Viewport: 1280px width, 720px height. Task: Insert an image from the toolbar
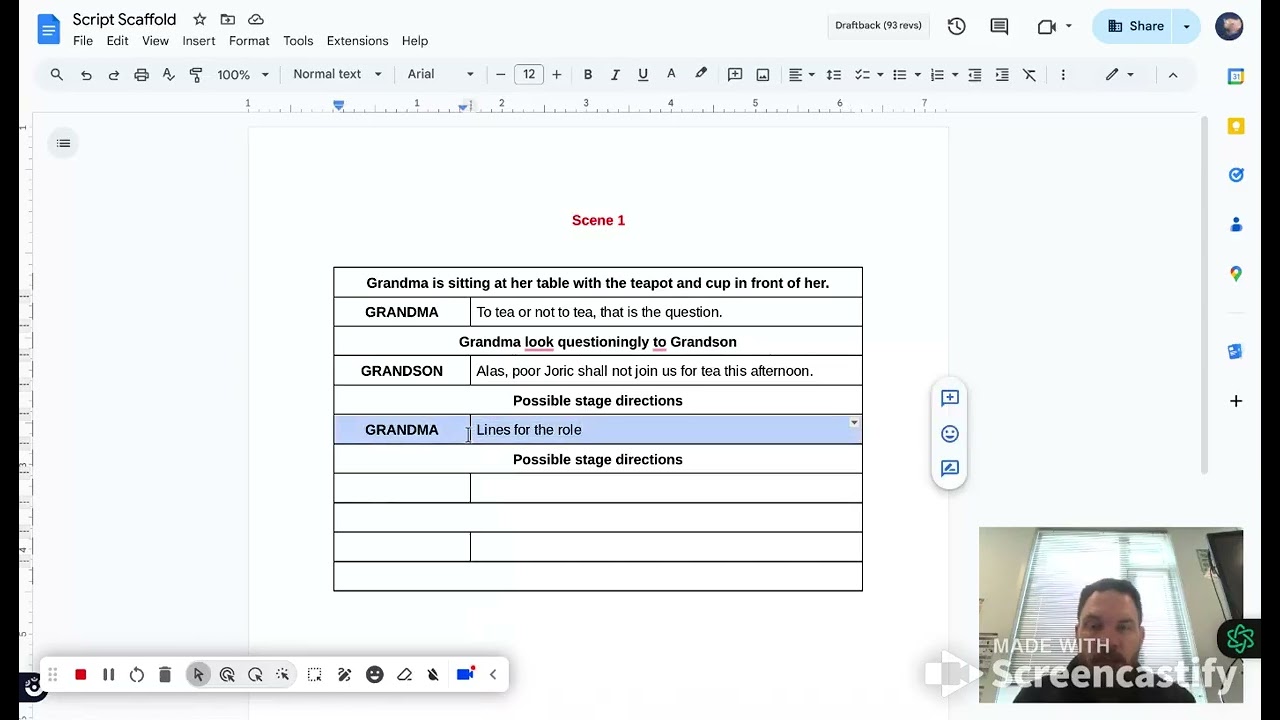pos(763,75)
